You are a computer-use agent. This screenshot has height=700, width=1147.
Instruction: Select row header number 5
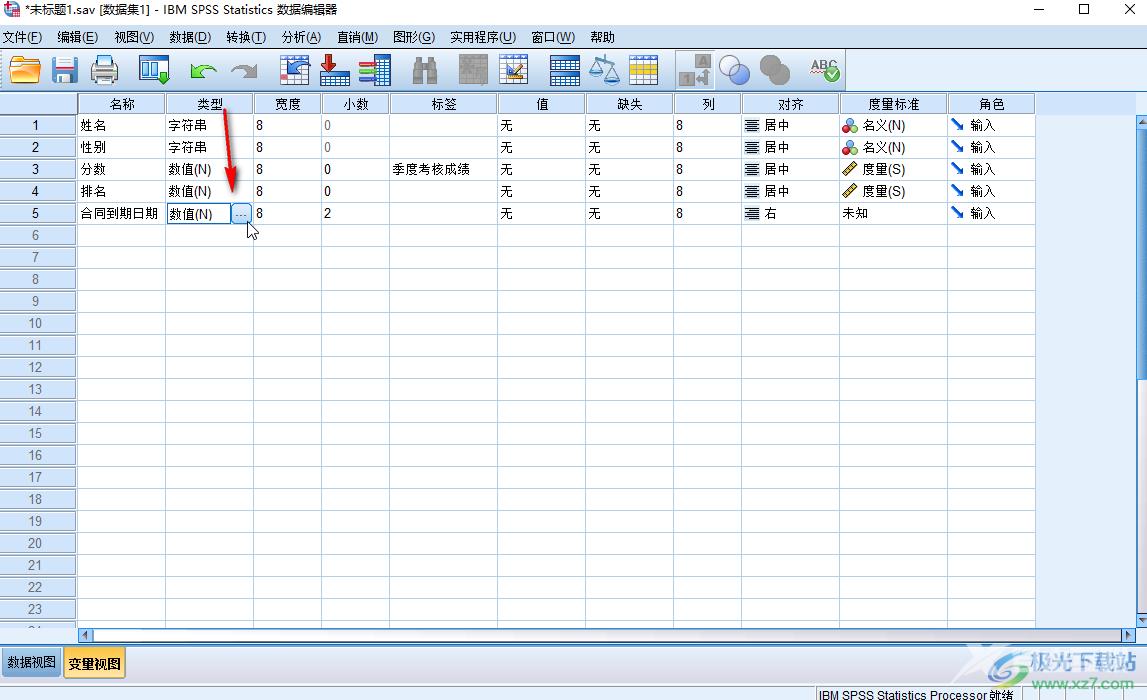38,213
